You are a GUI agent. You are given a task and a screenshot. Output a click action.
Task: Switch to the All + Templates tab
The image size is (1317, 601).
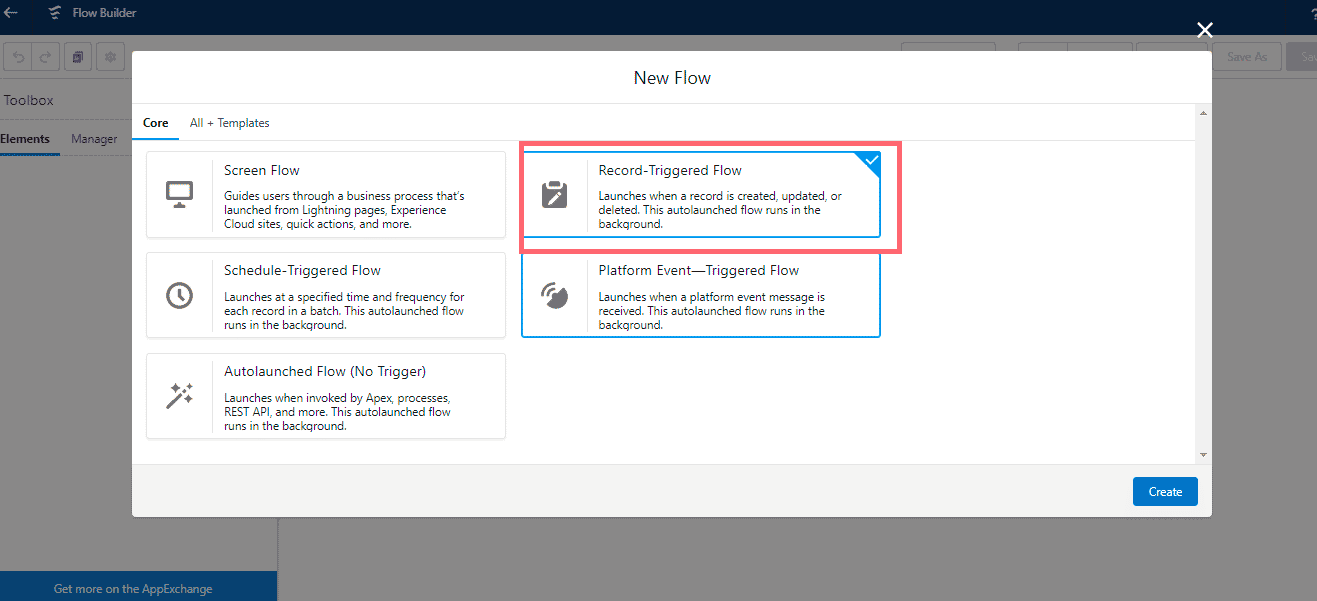pyautogui.click(x=230, y=123)
